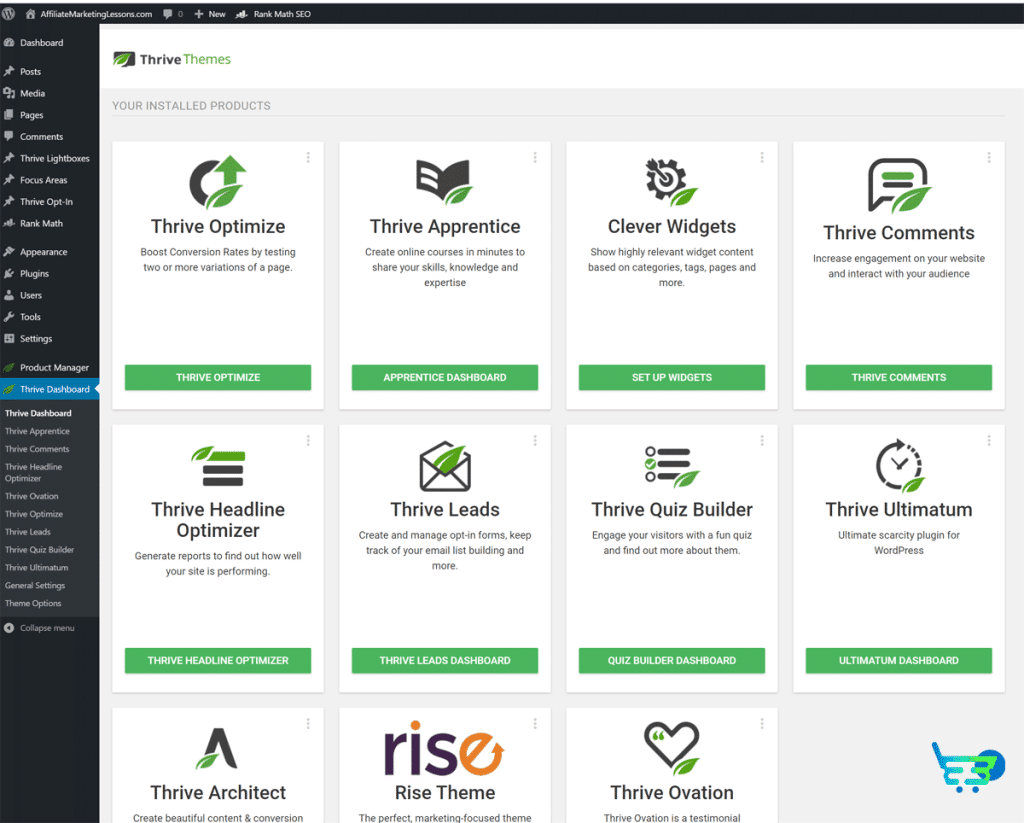Click the Thrive Quiz Builder checklist icon
The width and height of the screenshot is (1024, 823).
coord(671,466)
